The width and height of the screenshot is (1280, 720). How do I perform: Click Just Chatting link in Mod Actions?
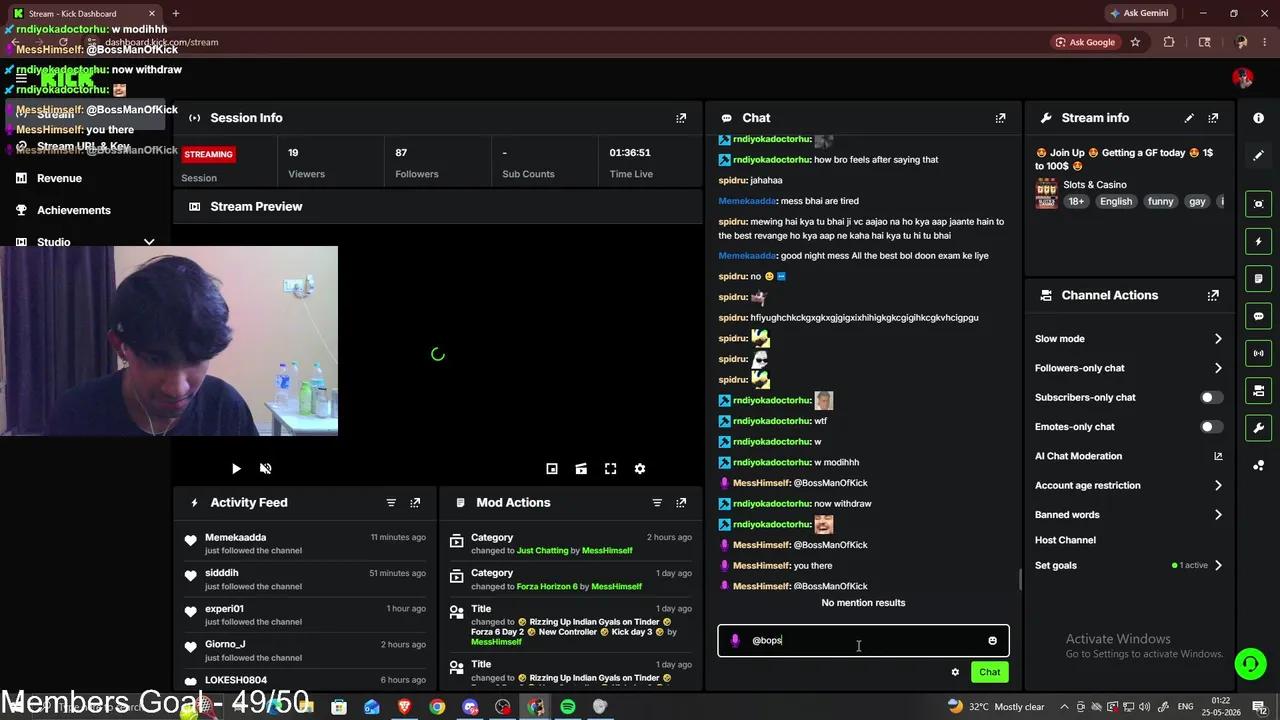pyautogui.click(x=542, y=551)
